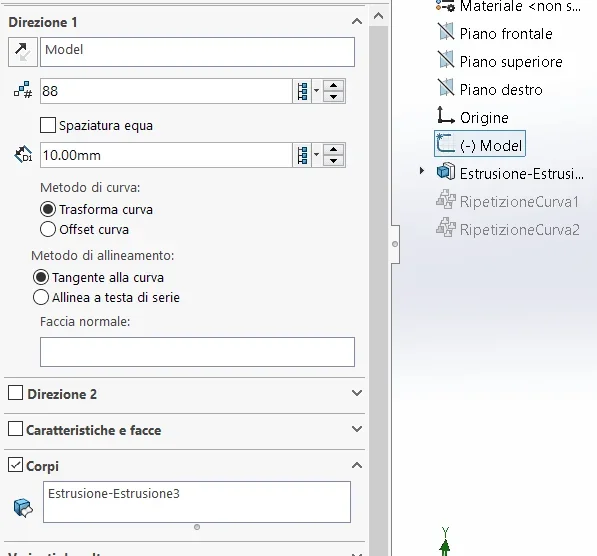Click the RipetizioneCurva2 pattern icon
Screen dimensions: 597x556
[445, 228]
